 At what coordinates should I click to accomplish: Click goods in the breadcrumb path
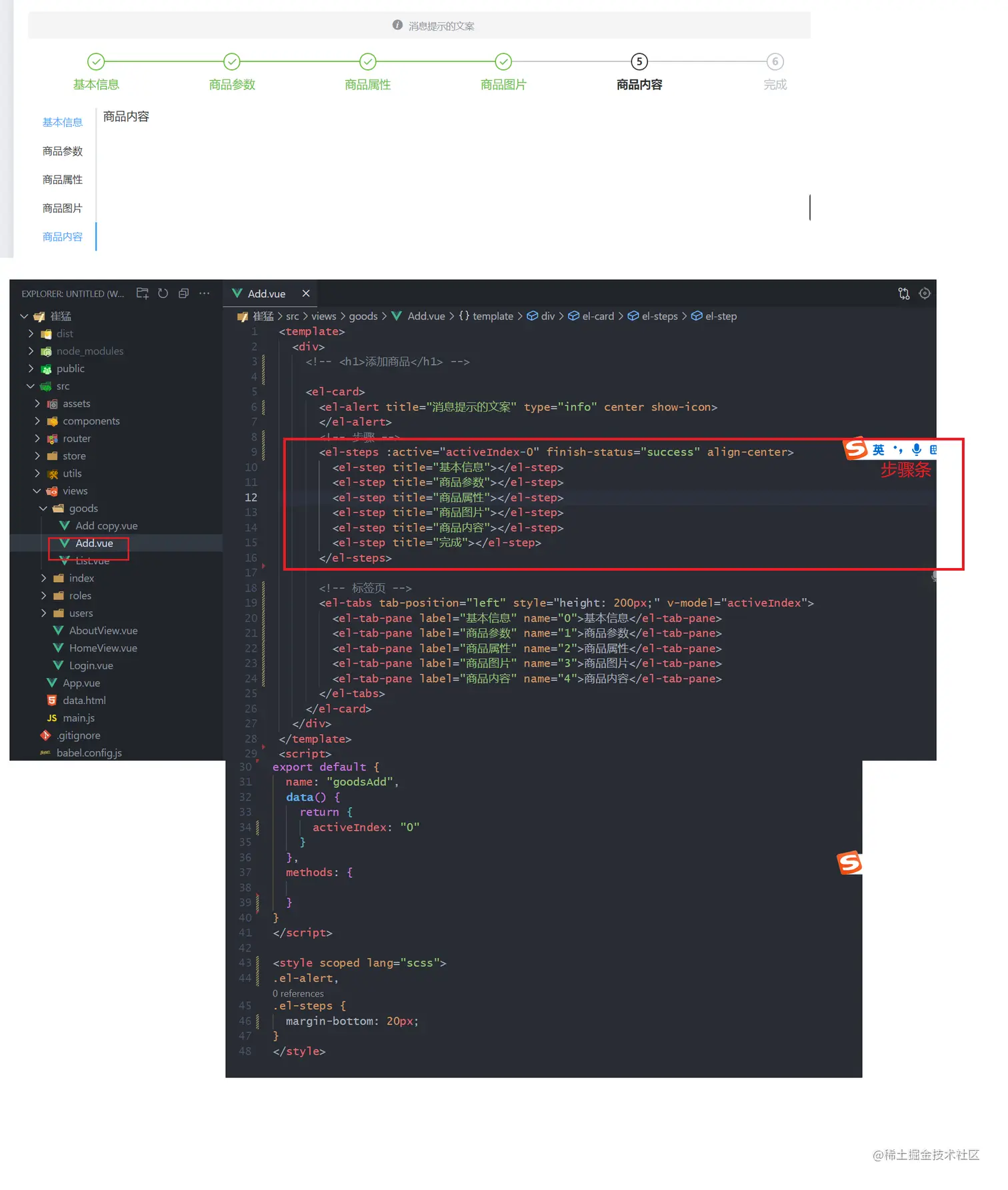tap(363, 316)
